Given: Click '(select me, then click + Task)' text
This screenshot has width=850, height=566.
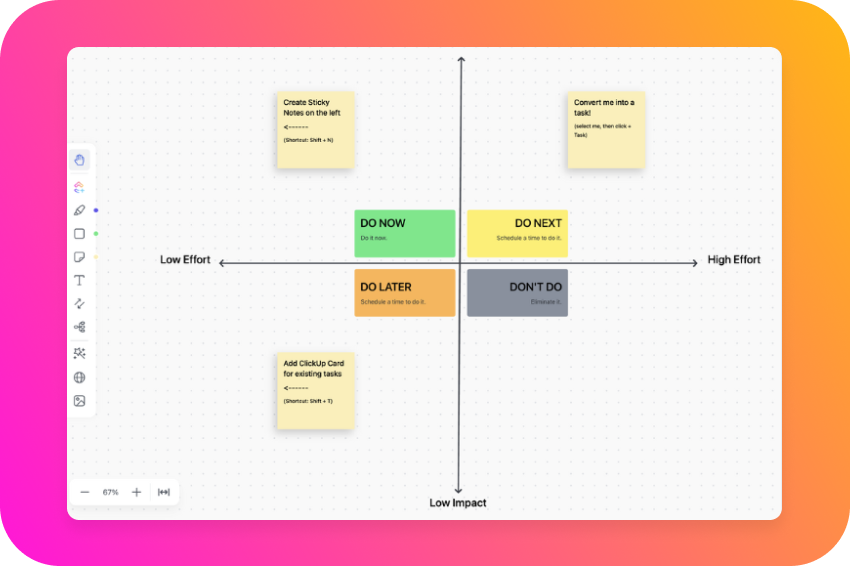Looking at the screenshot, I should point(603,131).
